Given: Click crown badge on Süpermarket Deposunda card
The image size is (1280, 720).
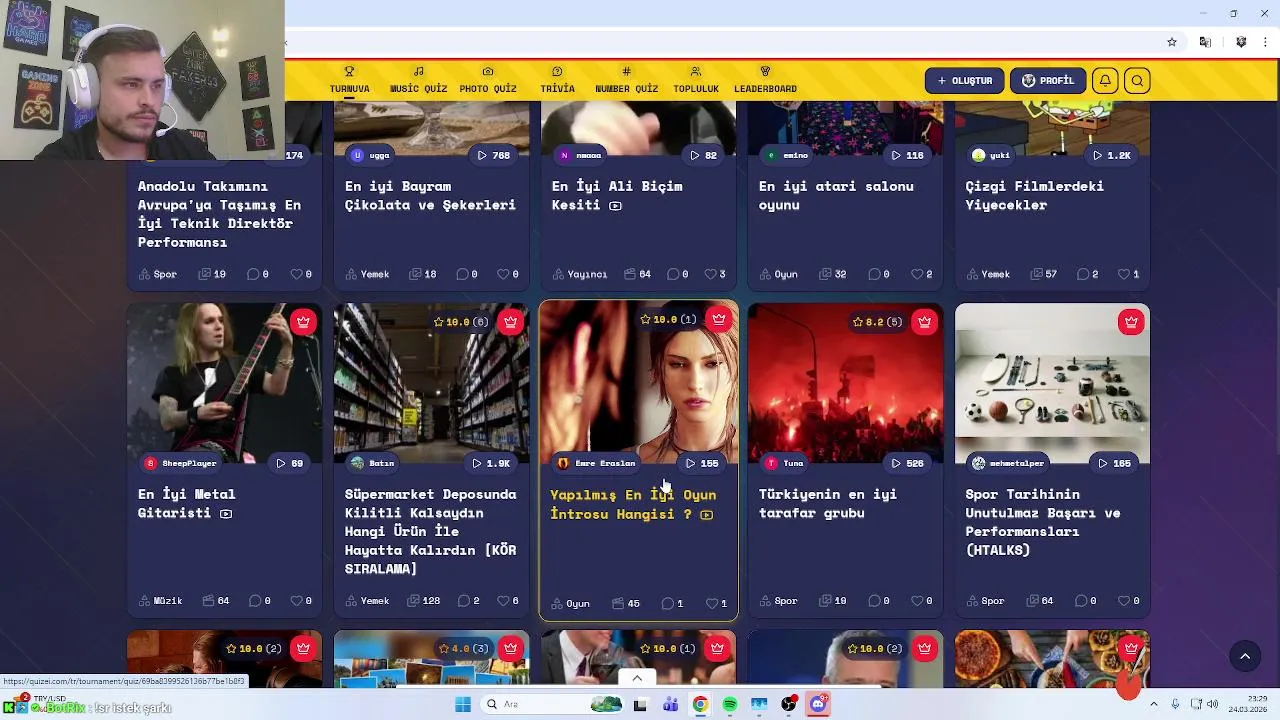Looking at the screenshot, I should click(x=510, y=322).
